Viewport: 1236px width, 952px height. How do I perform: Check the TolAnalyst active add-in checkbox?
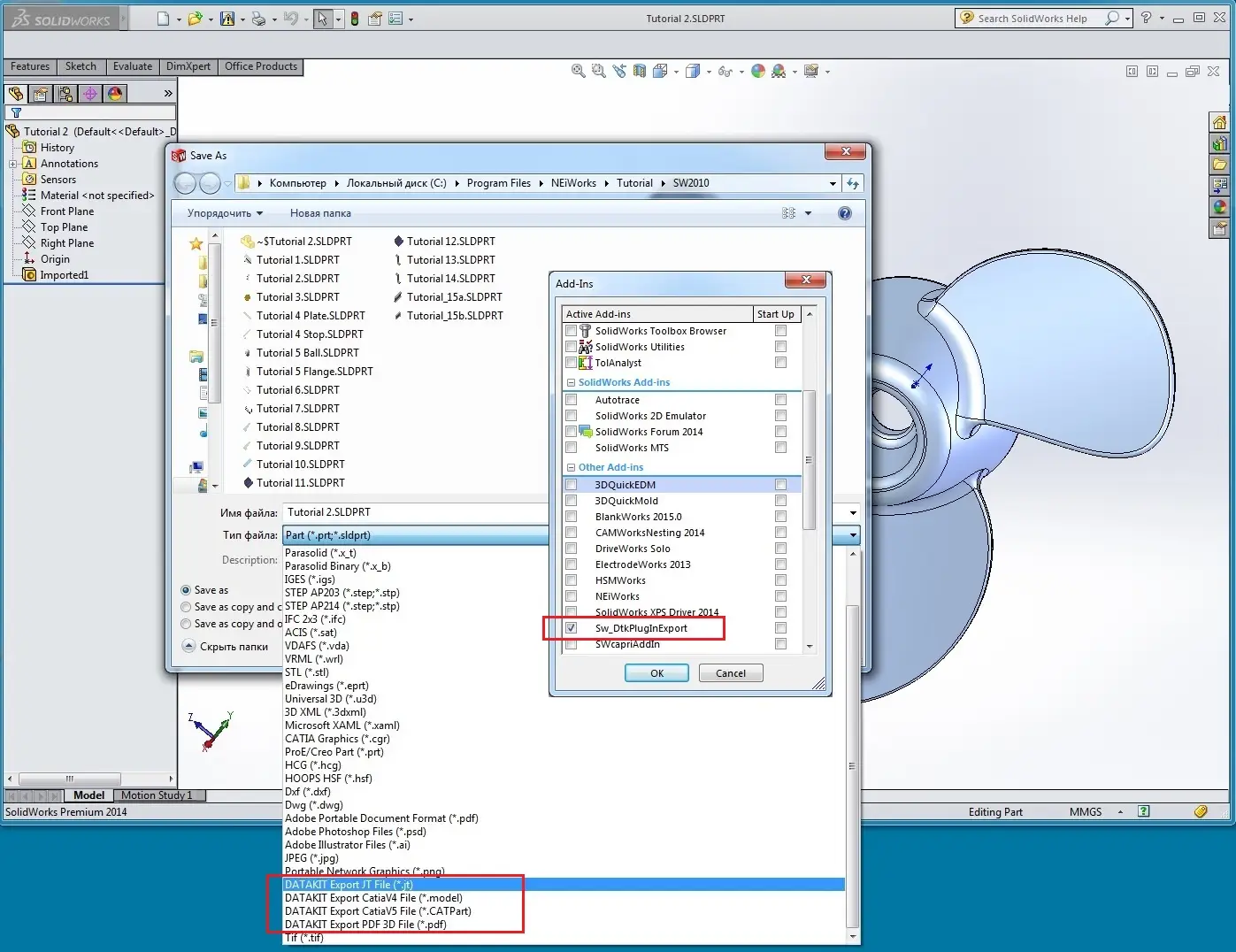(x=572, y=363)
